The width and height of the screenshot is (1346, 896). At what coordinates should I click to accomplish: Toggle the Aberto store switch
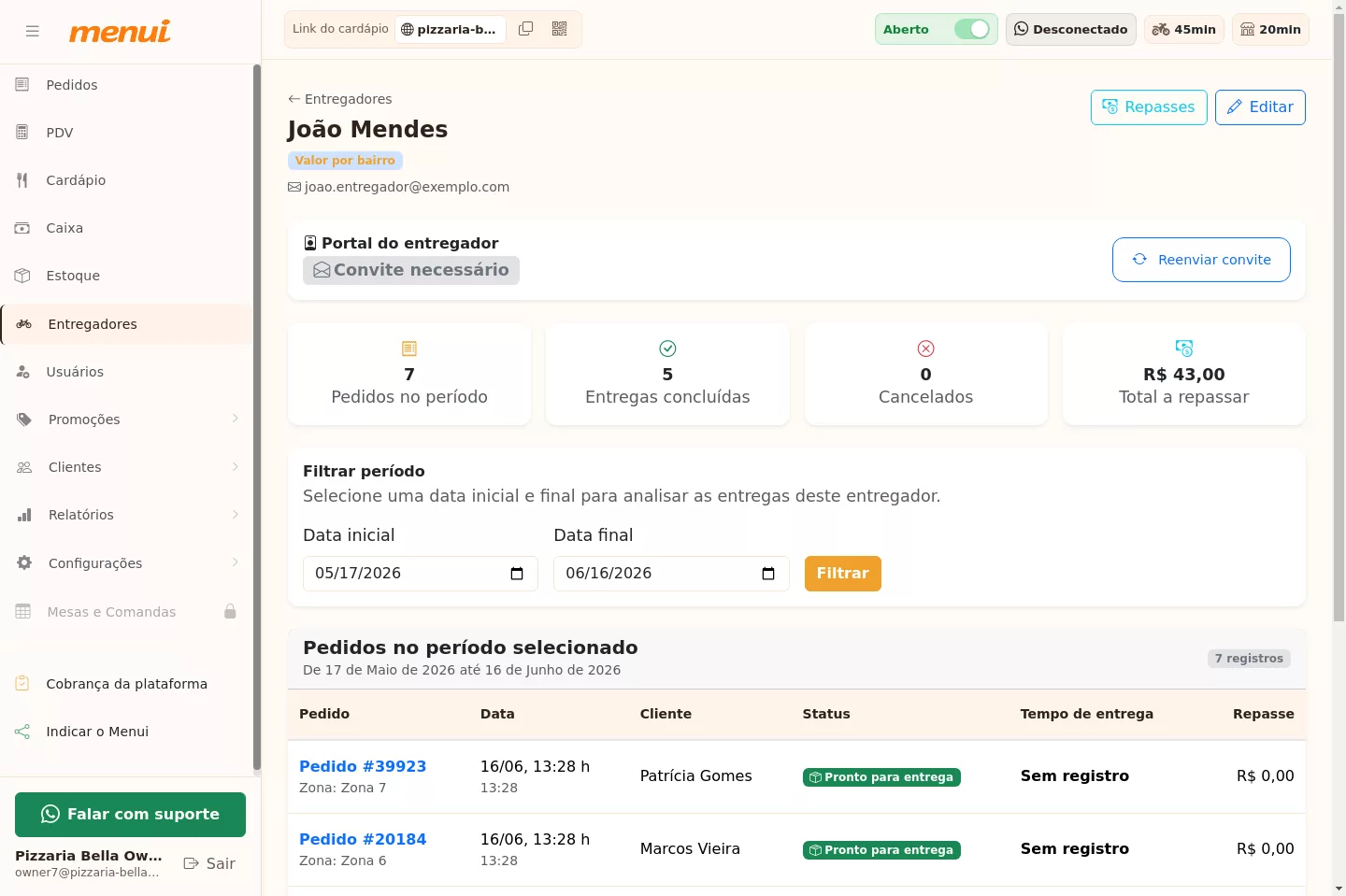(x=972, y=29)
